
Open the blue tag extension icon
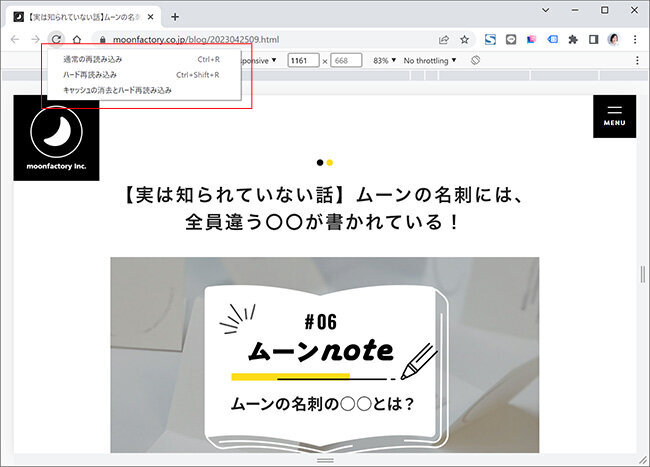552,39
